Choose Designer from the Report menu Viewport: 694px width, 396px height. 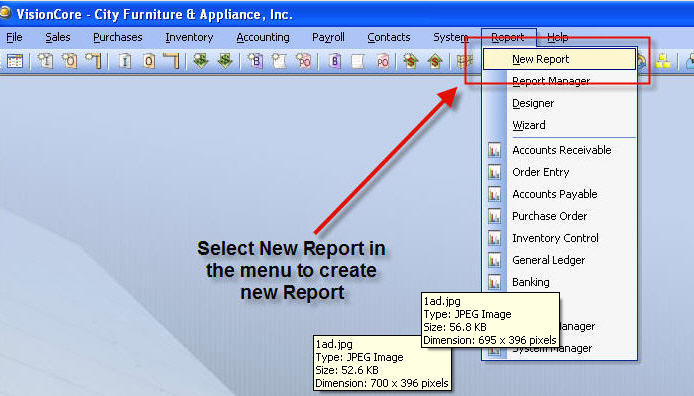[x=559, y=103]
